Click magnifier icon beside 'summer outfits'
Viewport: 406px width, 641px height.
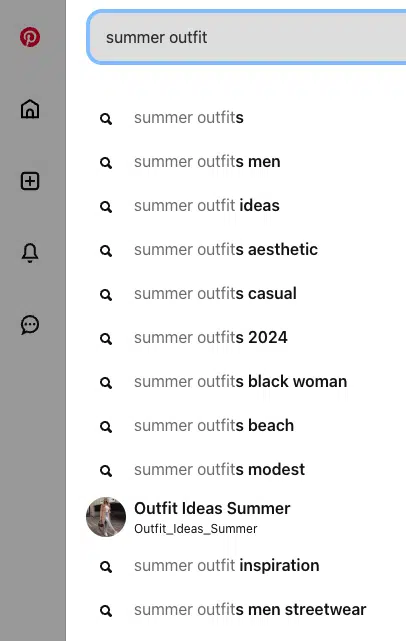pos(106,119)
